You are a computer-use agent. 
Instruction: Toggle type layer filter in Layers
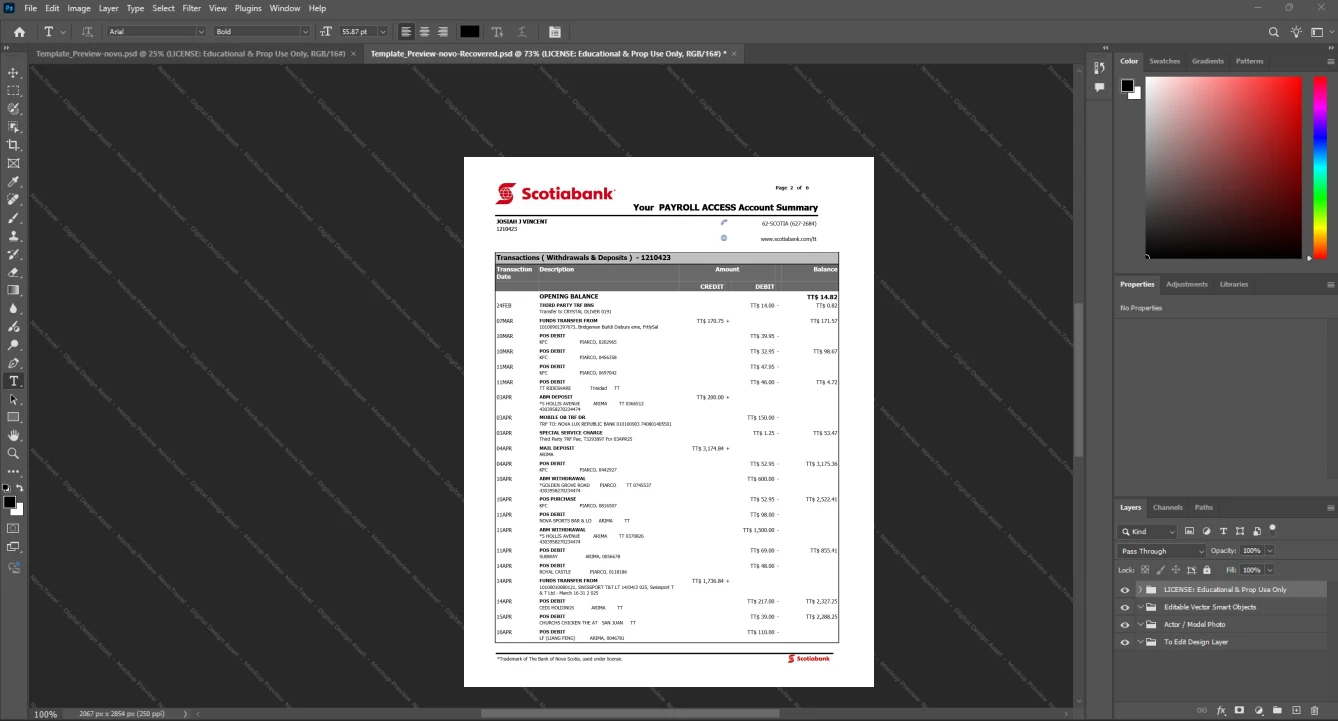[1223, 531]
